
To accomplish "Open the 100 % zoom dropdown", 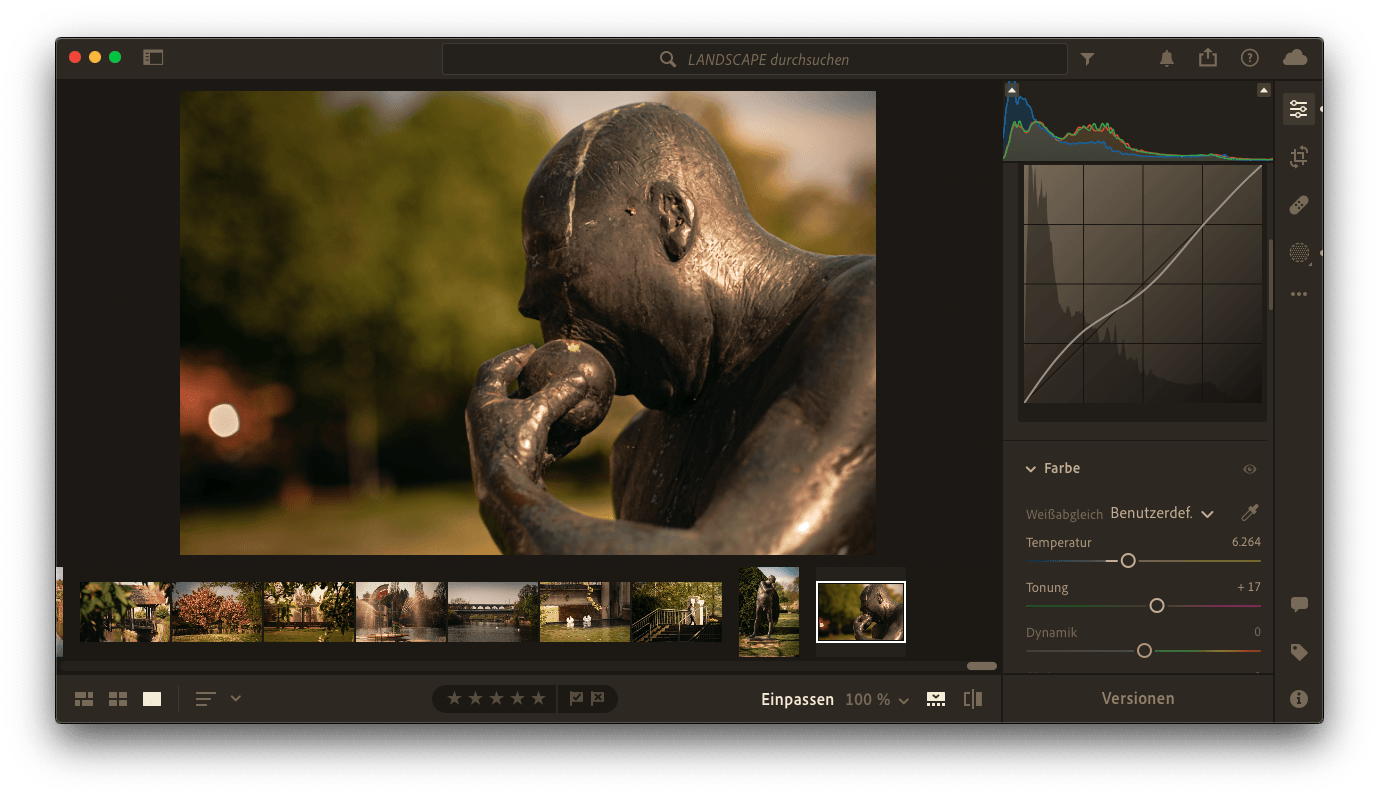I will (x=877, y=700).
